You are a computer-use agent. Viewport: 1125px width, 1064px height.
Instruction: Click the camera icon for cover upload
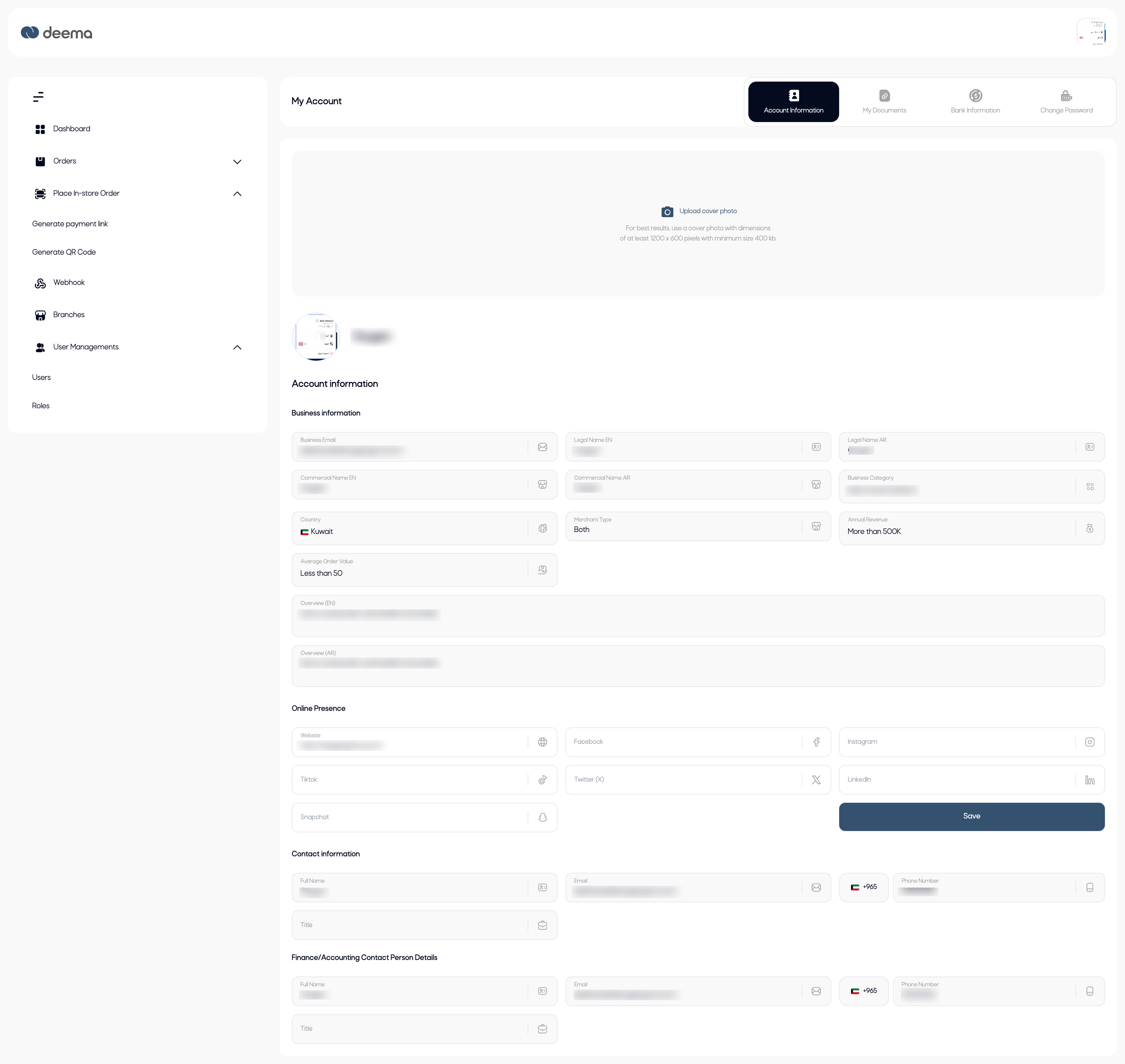coord(667,212)
